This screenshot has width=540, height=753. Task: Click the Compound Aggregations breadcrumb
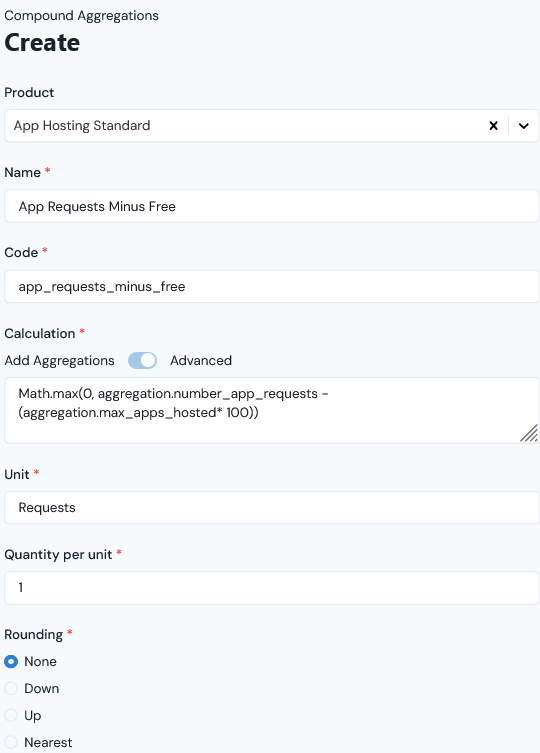[x=81, y=16]
